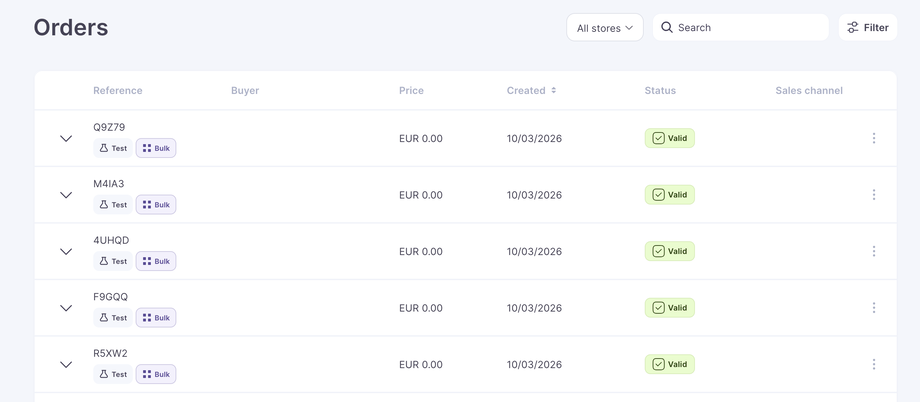
Task: Expand order Q9Z79 row details
Action: coord(66,138)
